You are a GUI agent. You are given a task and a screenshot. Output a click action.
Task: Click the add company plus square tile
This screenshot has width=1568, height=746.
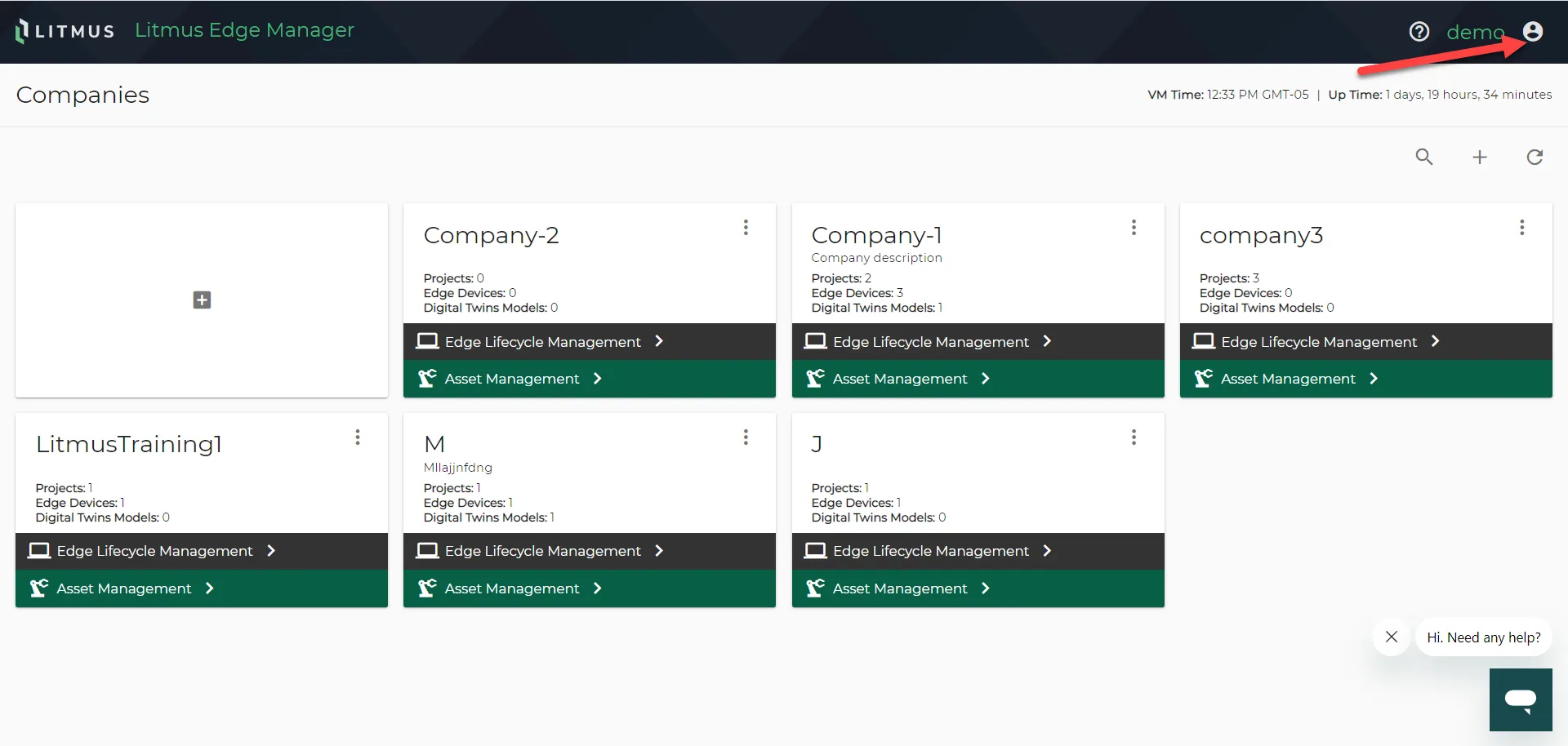pos(202,300)
